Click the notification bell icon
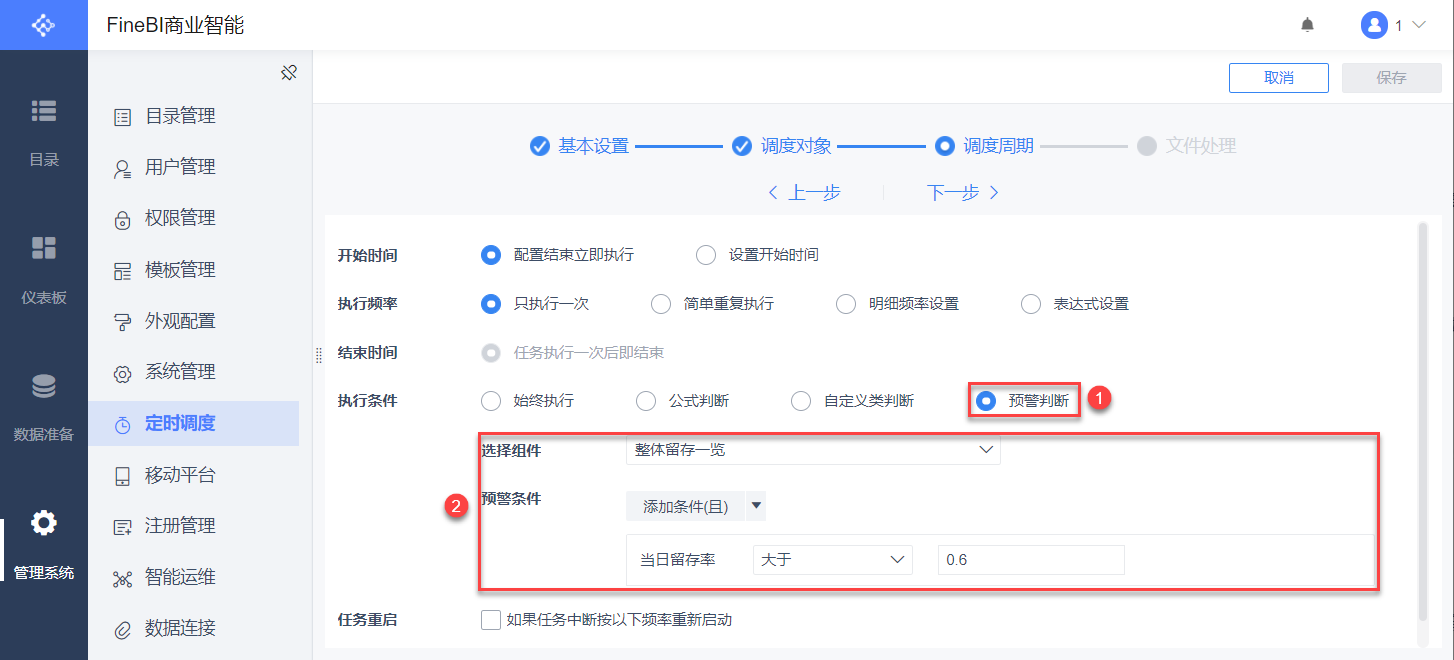Viewport: 1454px width, 660px height. pyautogui.click(x=1307, y=25)
